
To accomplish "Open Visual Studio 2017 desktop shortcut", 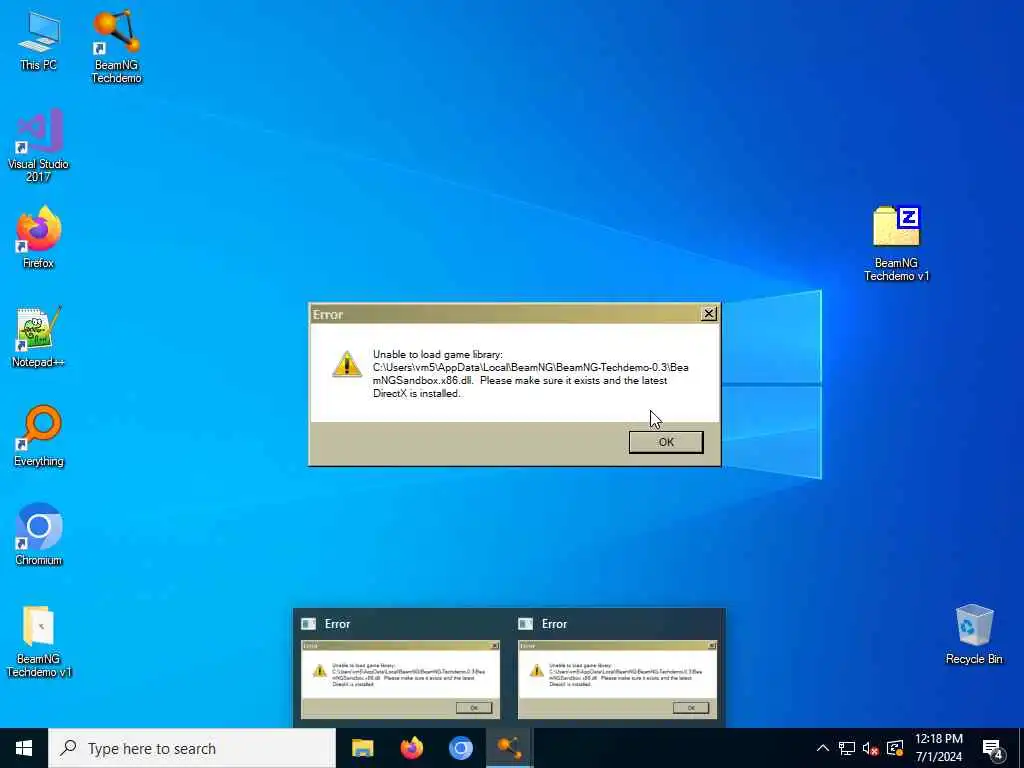I will click(x=39, y=145).
